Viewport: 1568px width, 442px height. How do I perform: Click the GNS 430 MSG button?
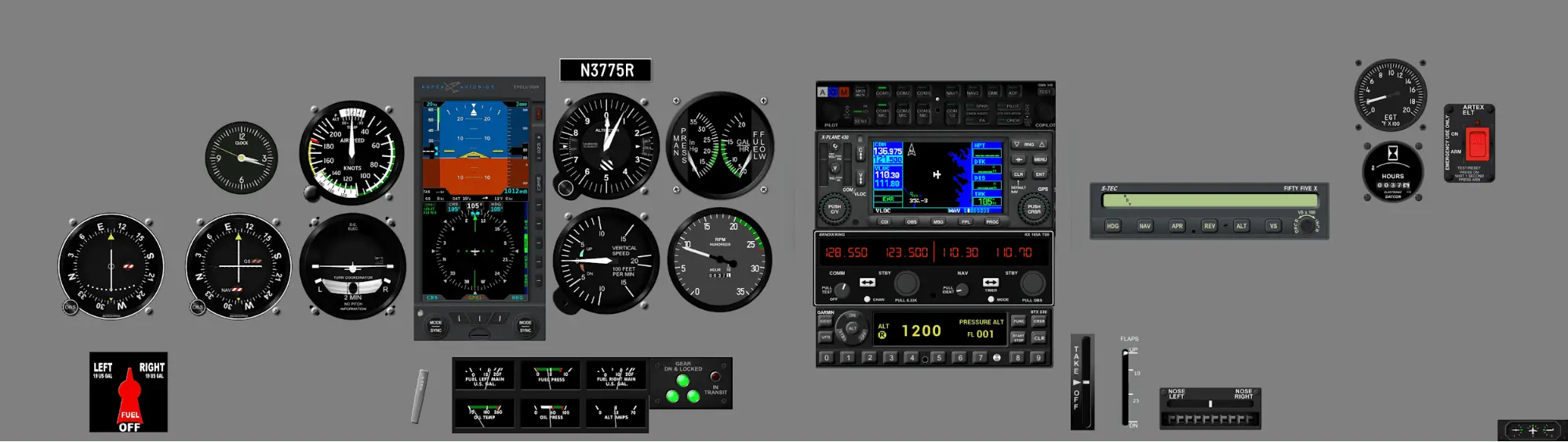938,221
